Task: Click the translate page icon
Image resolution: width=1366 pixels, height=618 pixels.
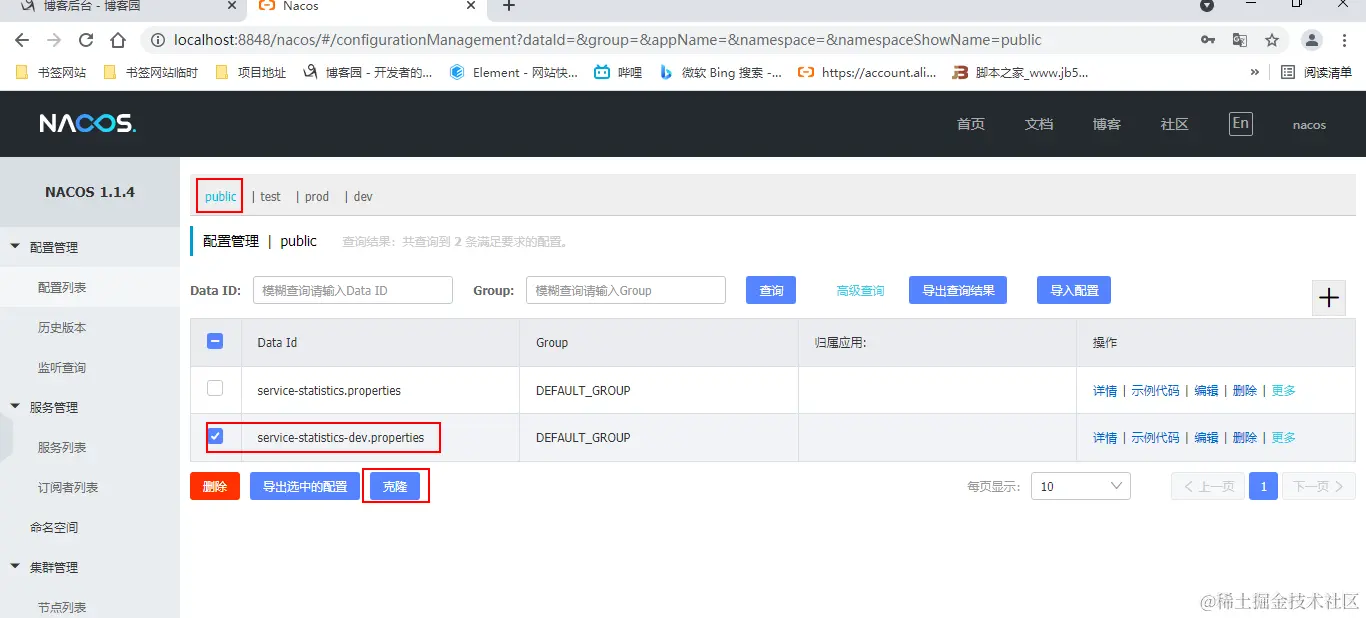Action: (1240, 40)
